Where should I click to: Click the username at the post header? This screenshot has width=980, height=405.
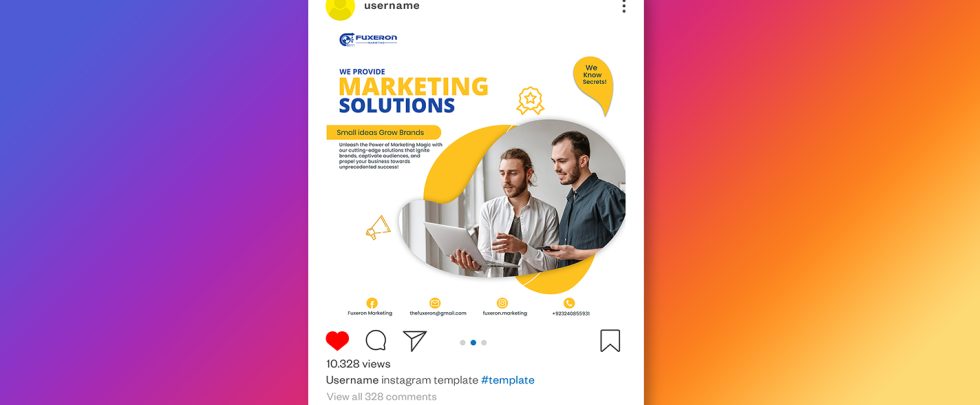(x=392, y=6)
